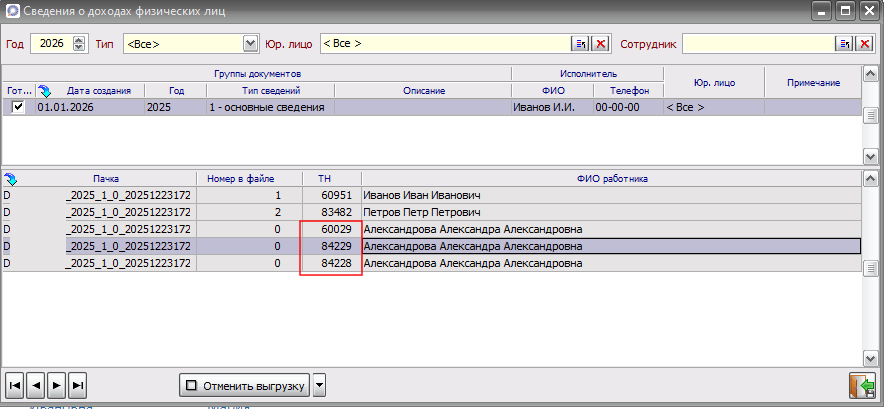The width and height of the screenshot is (884, 409).
Task: Go to the previous record
Action: (36, 385)
